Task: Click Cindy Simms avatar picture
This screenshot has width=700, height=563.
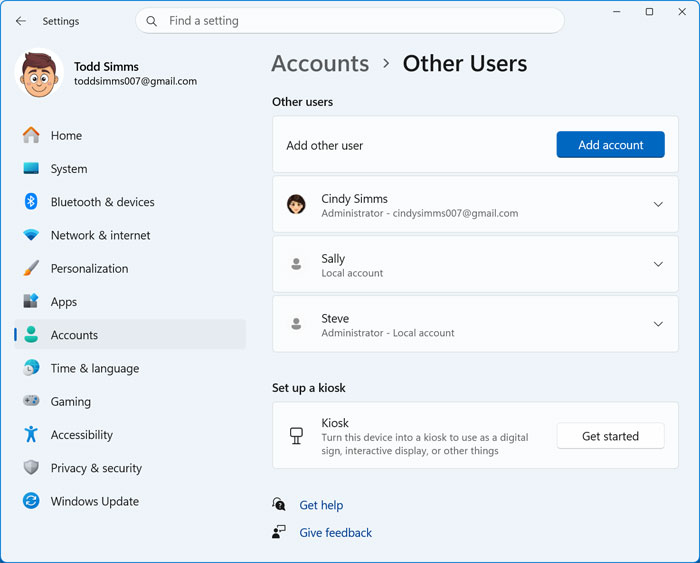Action: point(296,204)
